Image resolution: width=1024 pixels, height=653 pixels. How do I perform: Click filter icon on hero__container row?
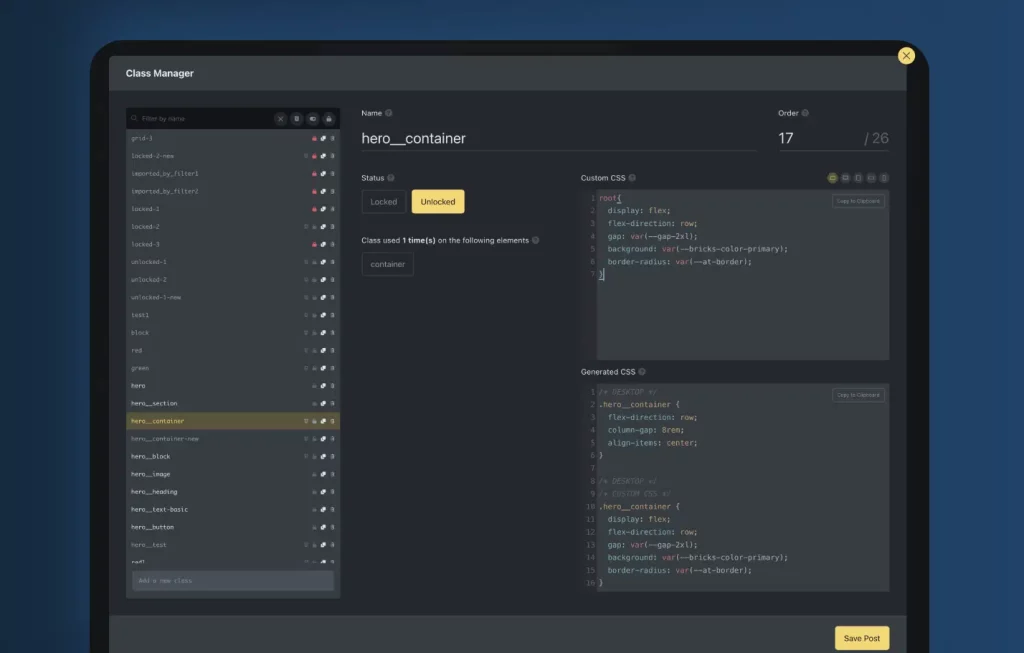click(x=306, y=421)
